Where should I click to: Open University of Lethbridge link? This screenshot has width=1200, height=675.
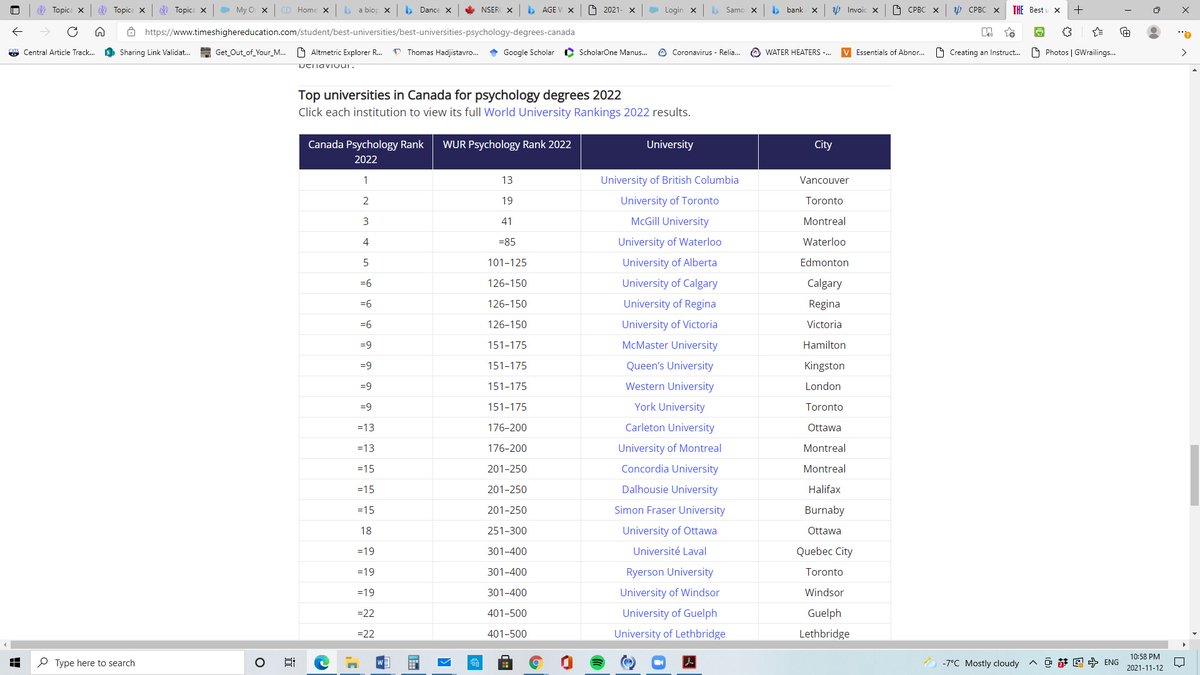[669, 634]
